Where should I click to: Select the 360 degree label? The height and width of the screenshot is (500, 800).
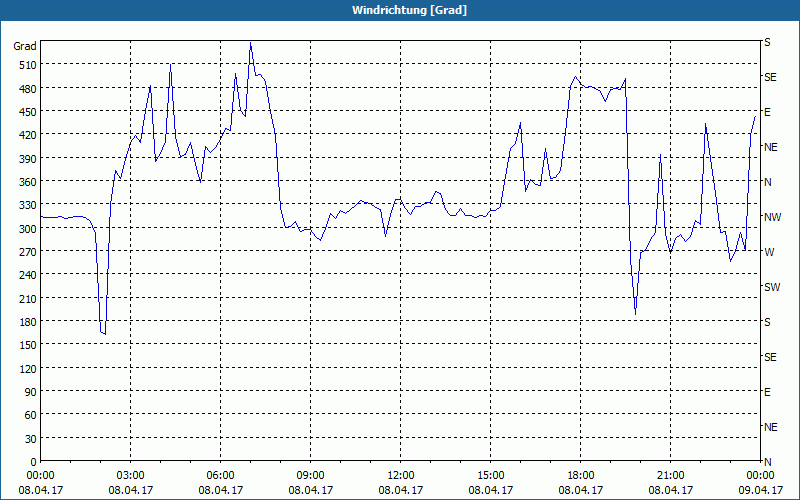click(x=28, y=182)
